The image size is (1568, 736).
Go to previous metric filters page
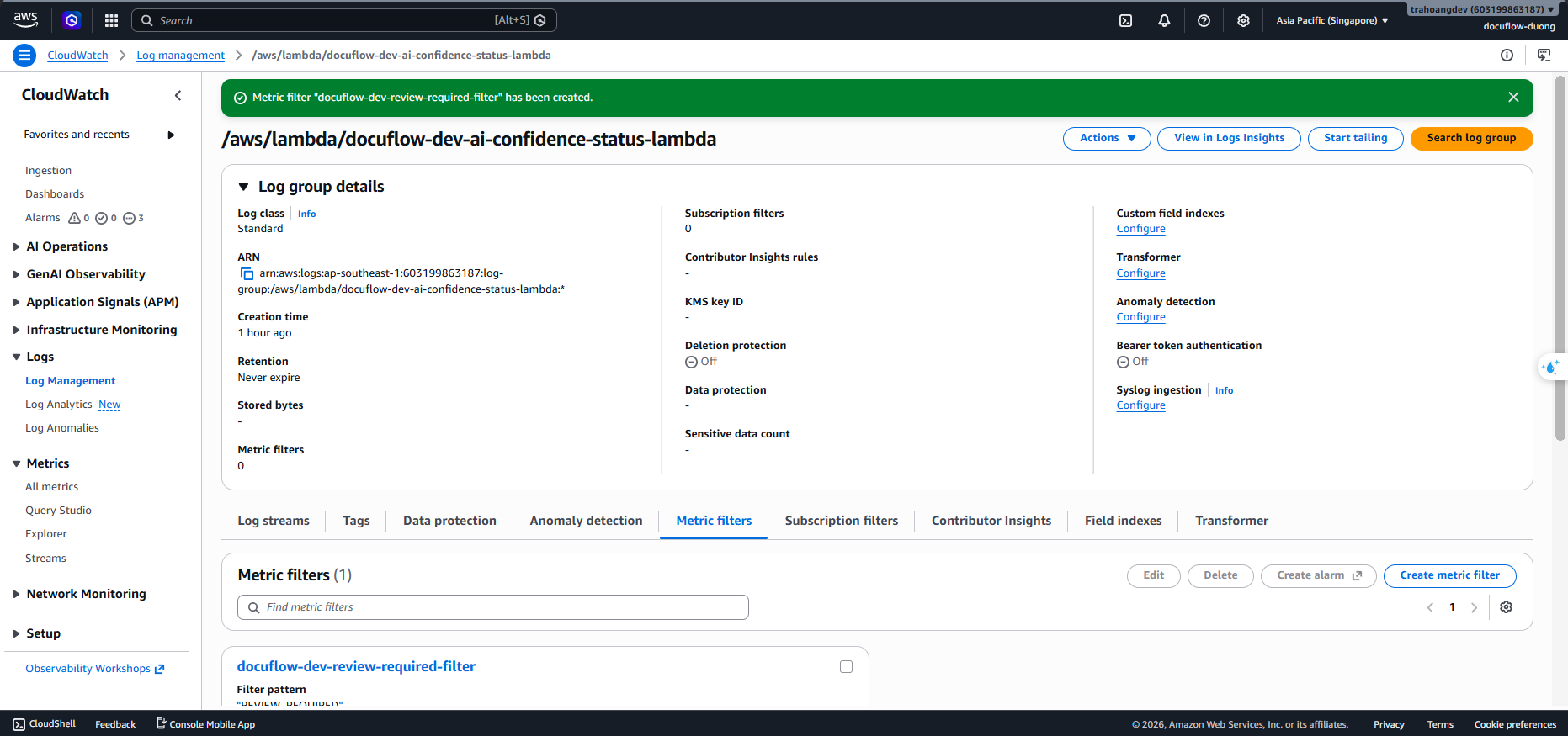(1430, 607)
